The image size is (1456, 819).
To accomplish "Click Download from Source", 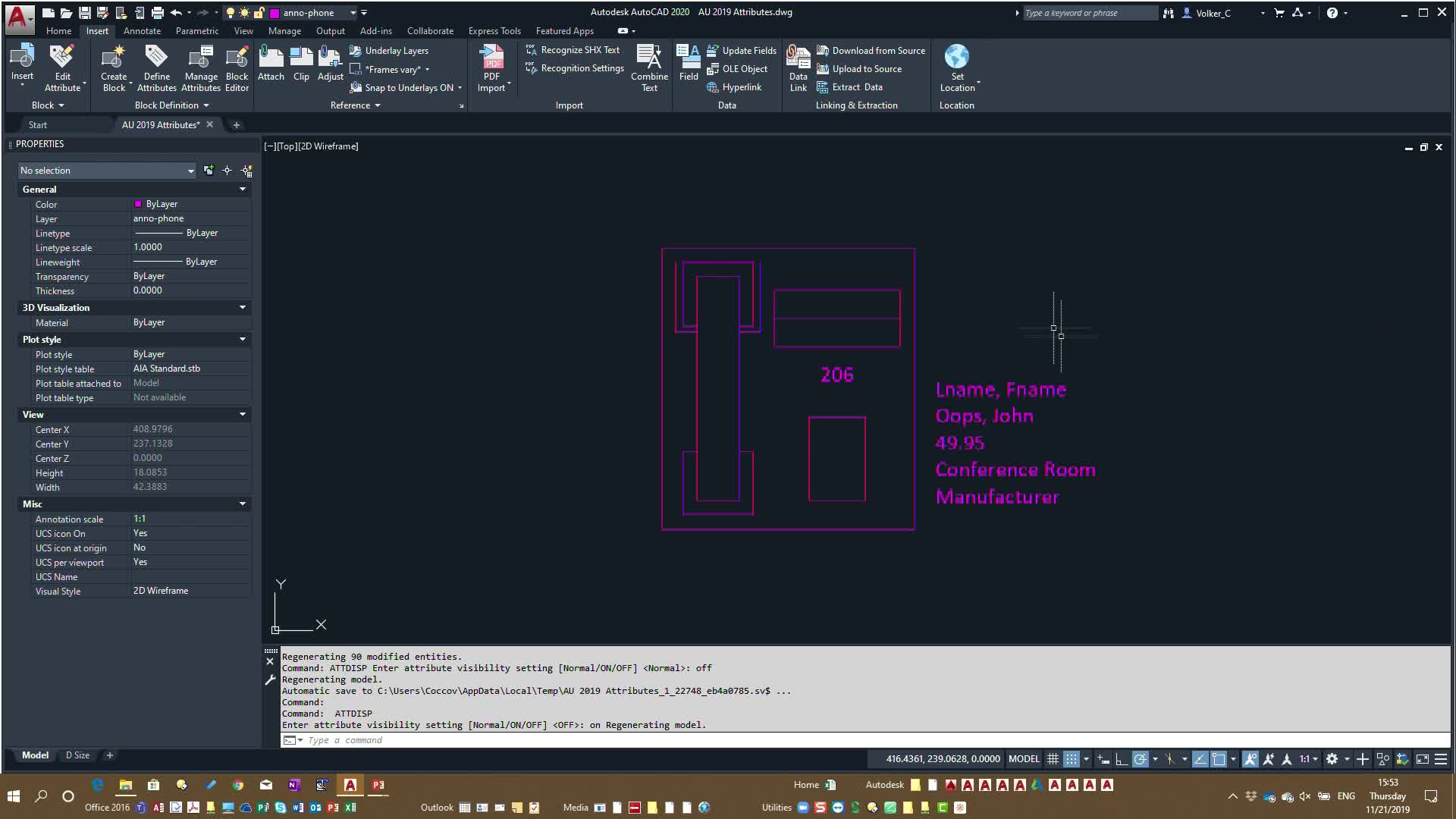I will [x=871, y=51].
